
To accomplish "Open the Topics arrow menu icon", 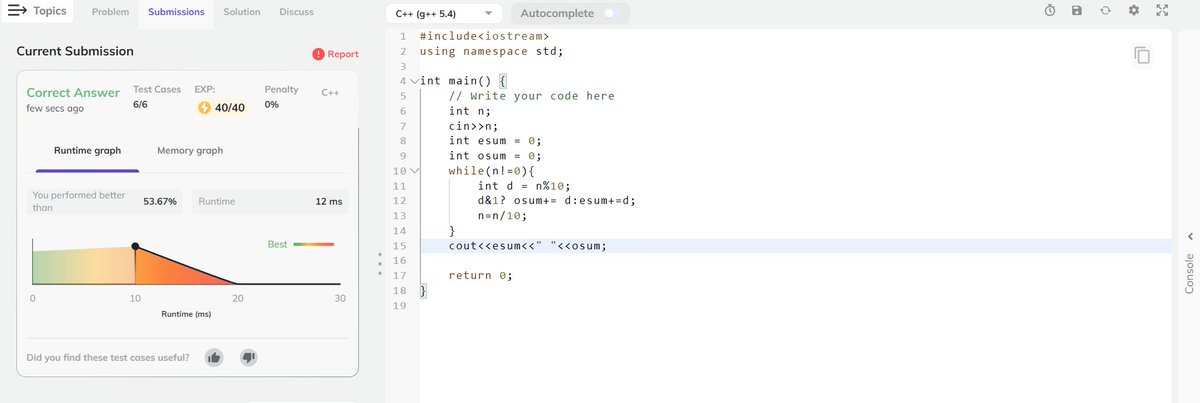I will click(16, 12).
